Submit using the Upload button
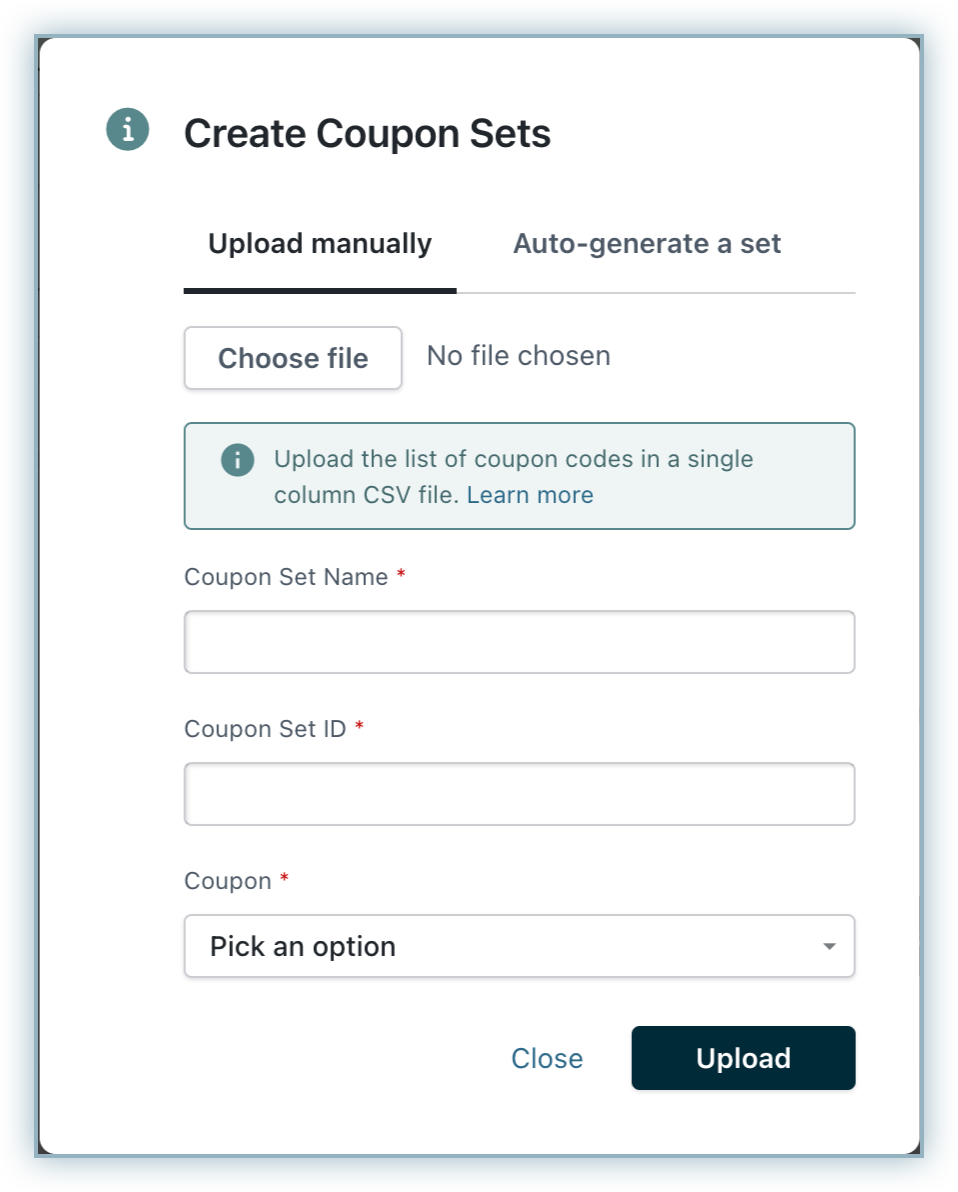The width and height of the screenshot is (958, 1192). click(743, 1058)
